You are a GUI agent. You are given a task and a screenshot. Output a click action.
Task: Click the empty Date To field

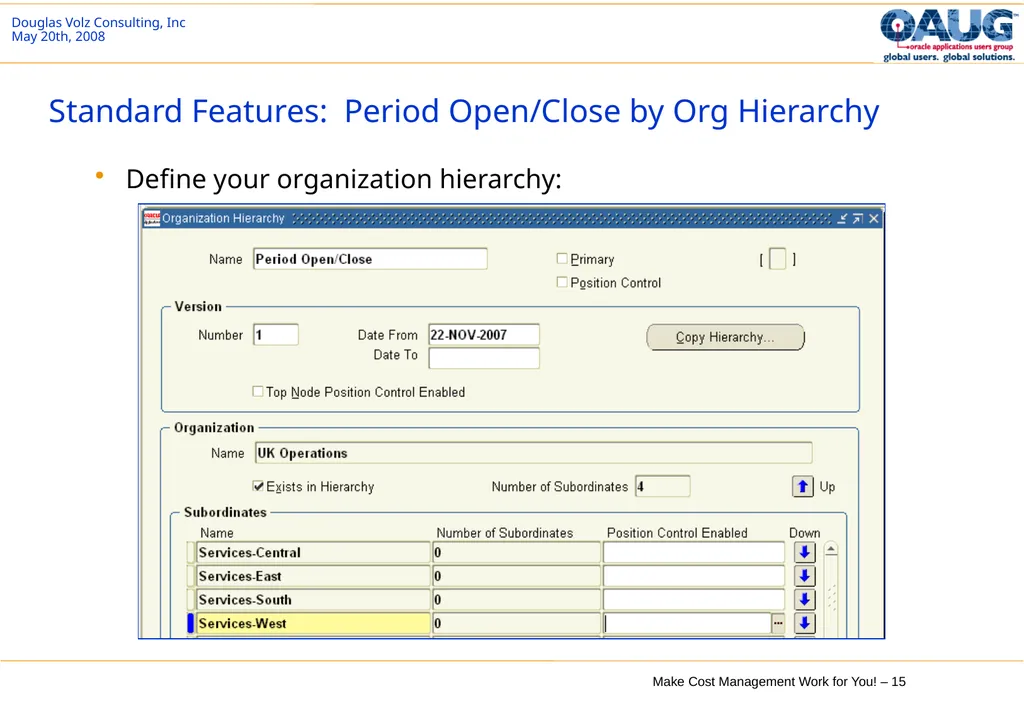[x=484, y=358]
